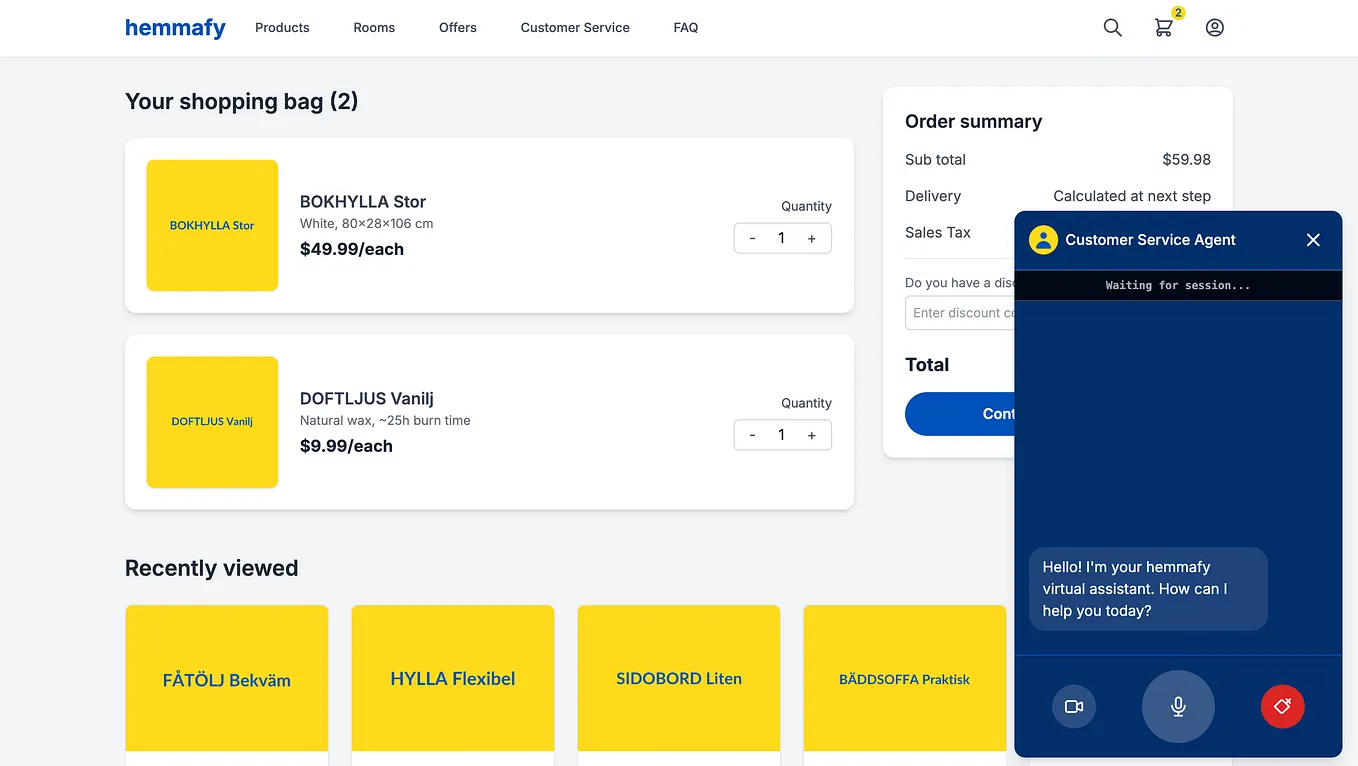The image size is (1358, 766).
Task: Enable the camera in the chat widget
Action: [x=1074, y=707]
